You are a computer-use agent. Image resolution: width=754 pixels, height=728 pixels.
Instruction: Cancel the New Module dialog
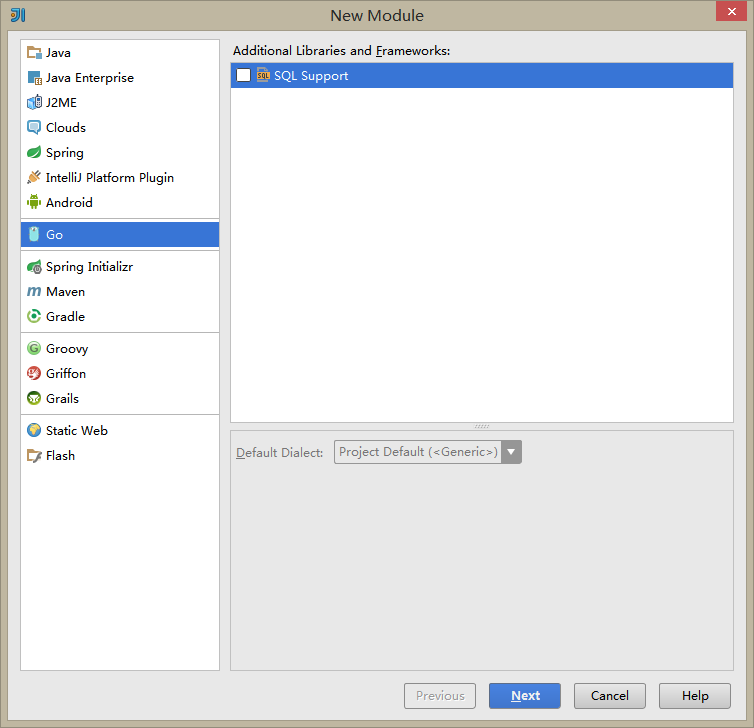[610, 696]
